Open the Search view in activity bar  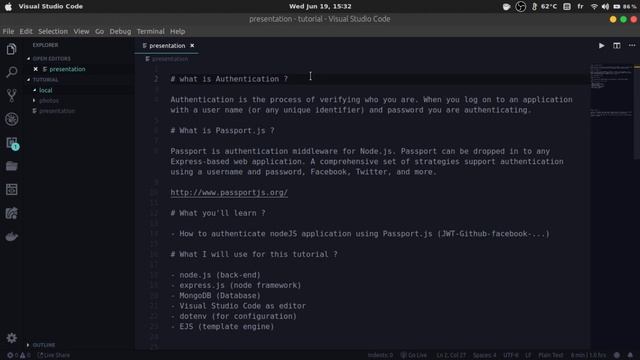pos(11,72)
